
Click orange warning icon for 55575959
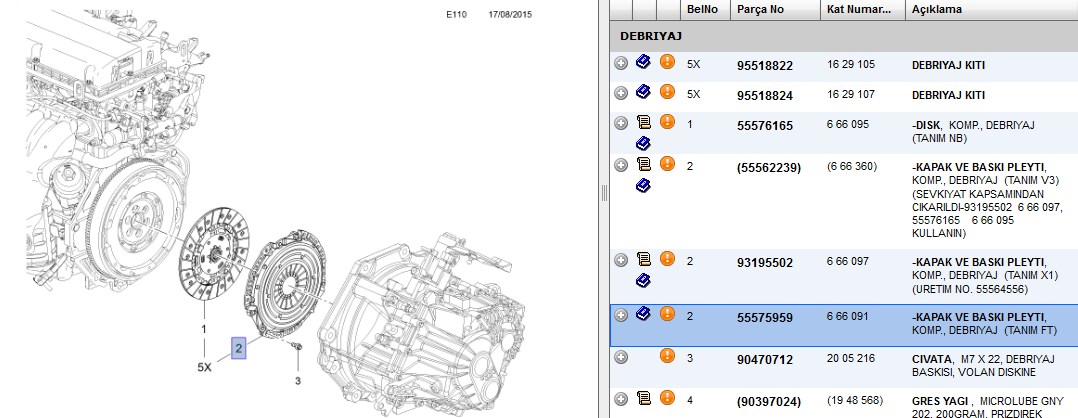pos(667,314)
